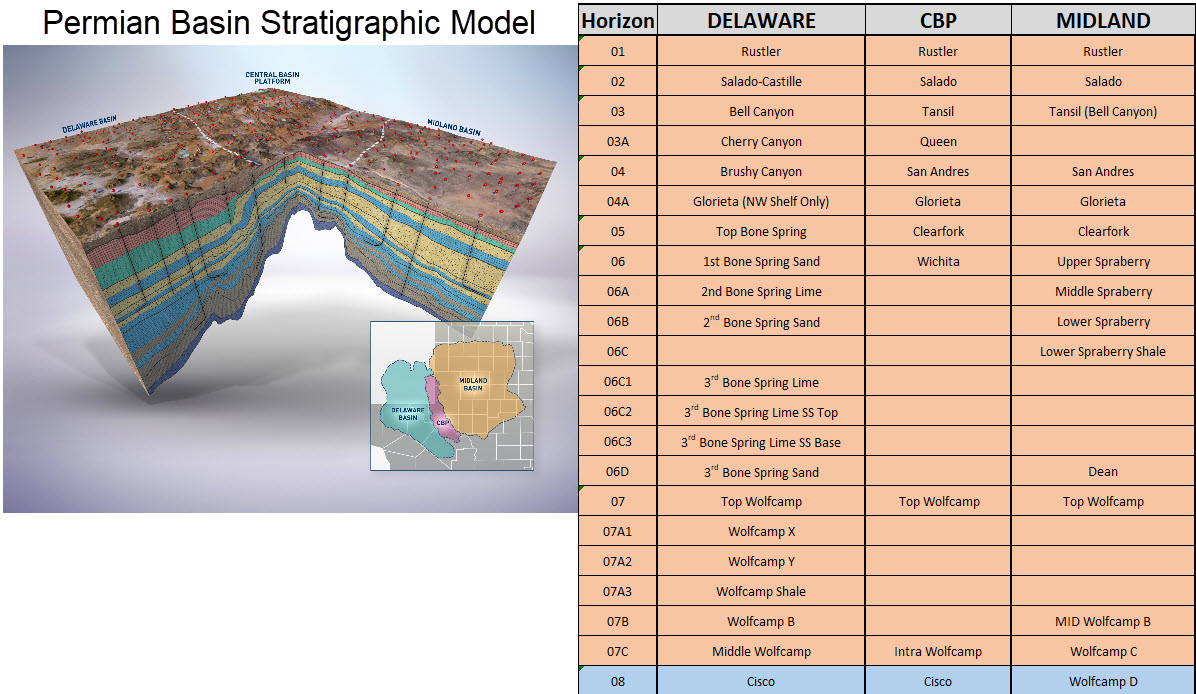This screenshot has height=694, width=1196.
Task: Click the inset basin location map
Action: 450,397
